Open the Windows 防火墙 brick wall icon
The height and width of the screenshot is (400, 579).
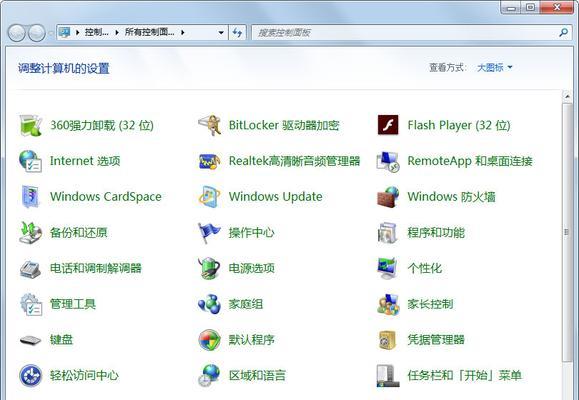point(388,196)
